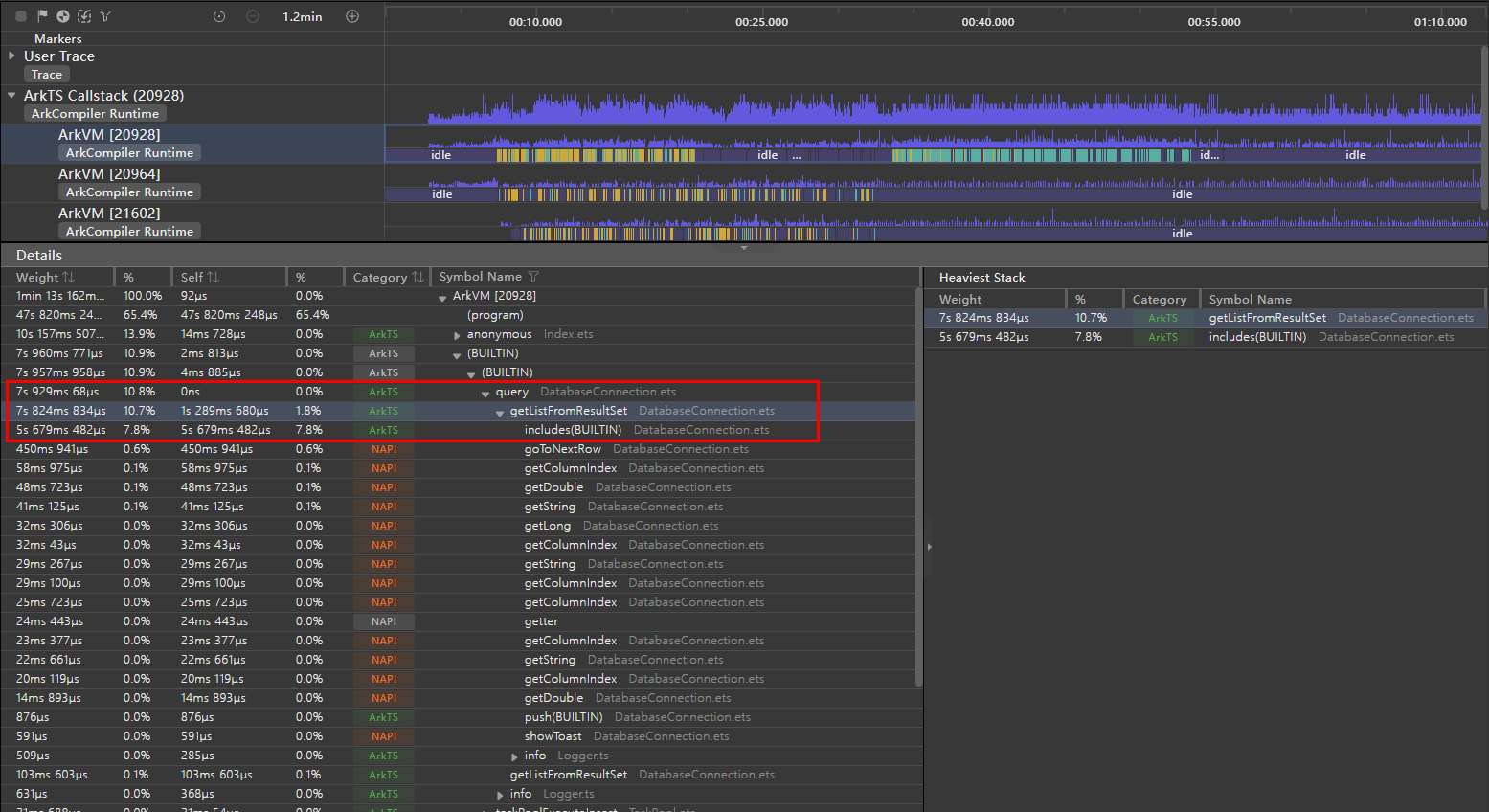Click the stop recording square button
Viewport: 1489px width, 812px height.
tap(21, 16)
